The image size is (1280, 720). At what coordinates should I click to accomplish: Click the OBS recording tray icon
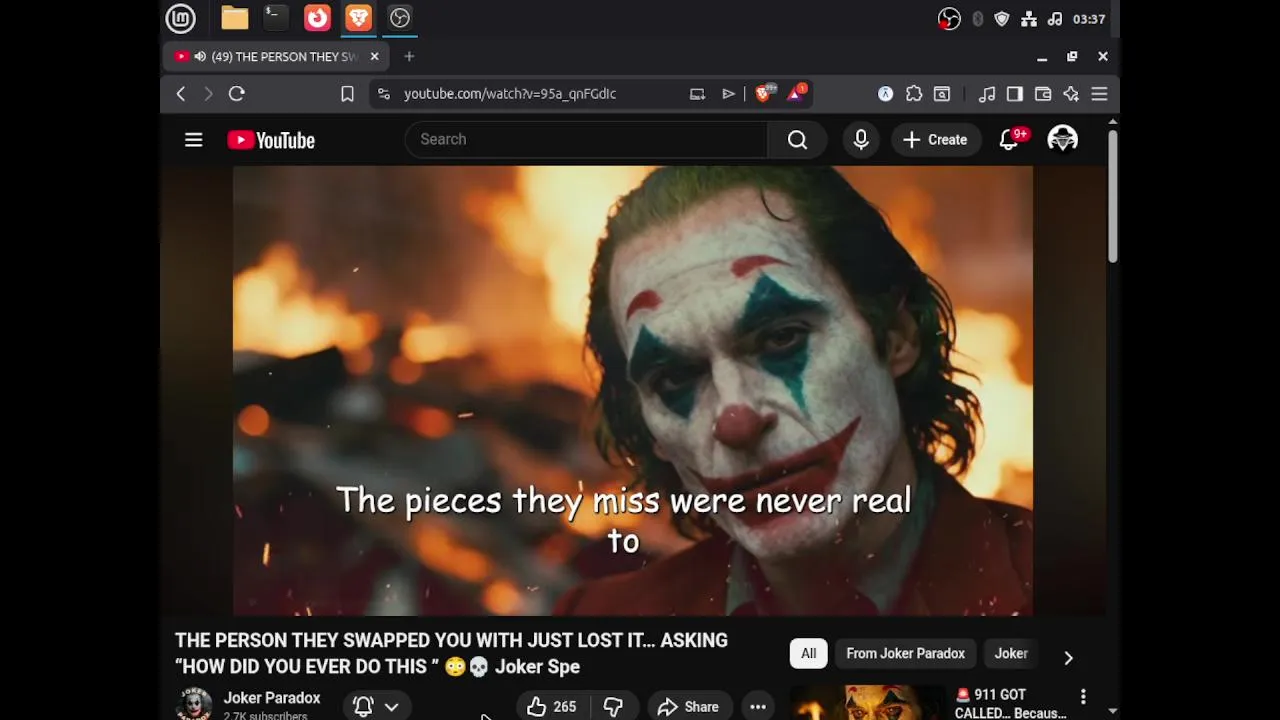click(949, 19)
